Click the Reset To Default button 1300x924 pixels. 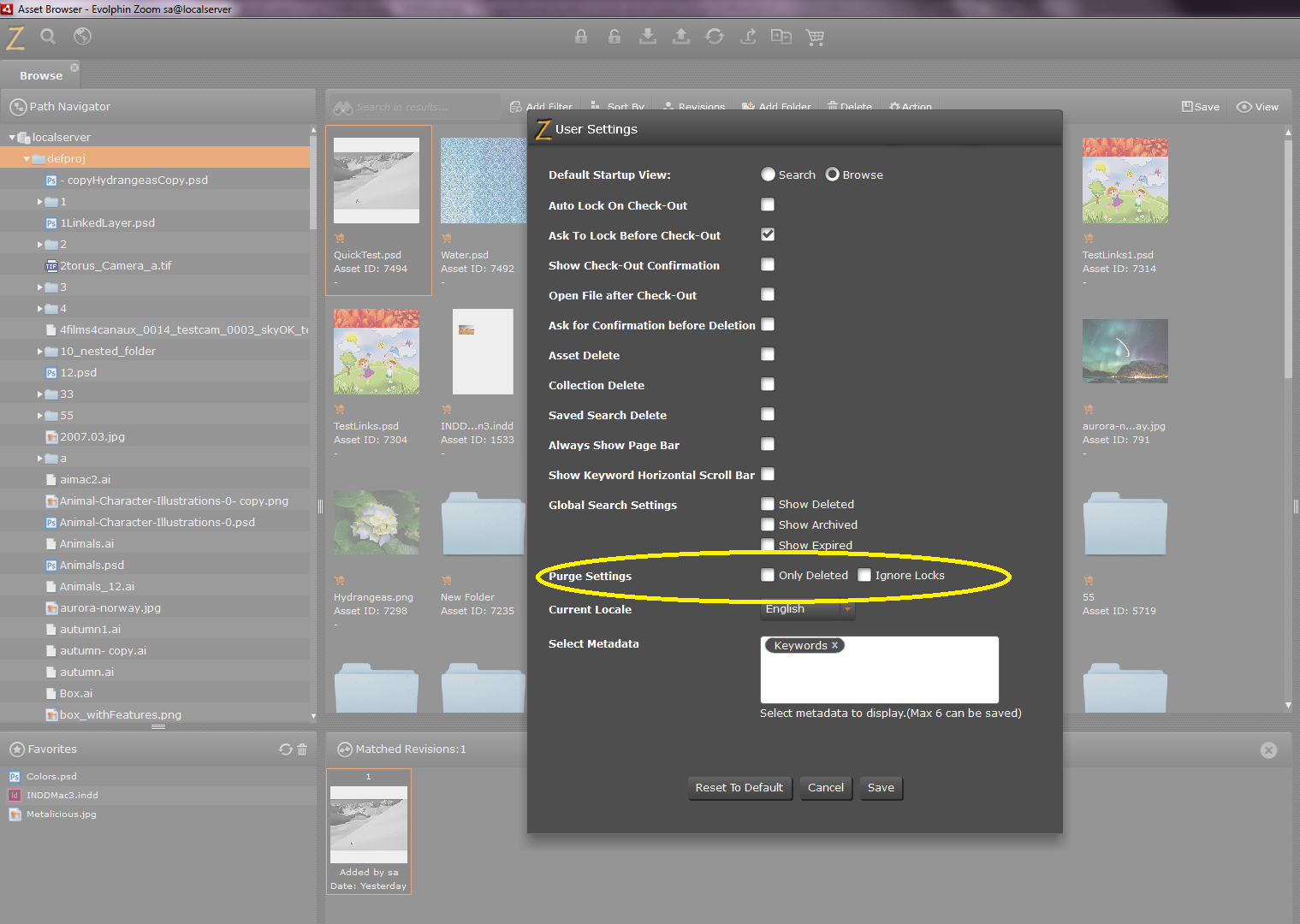pyautogui.click(x=739, y=788)
